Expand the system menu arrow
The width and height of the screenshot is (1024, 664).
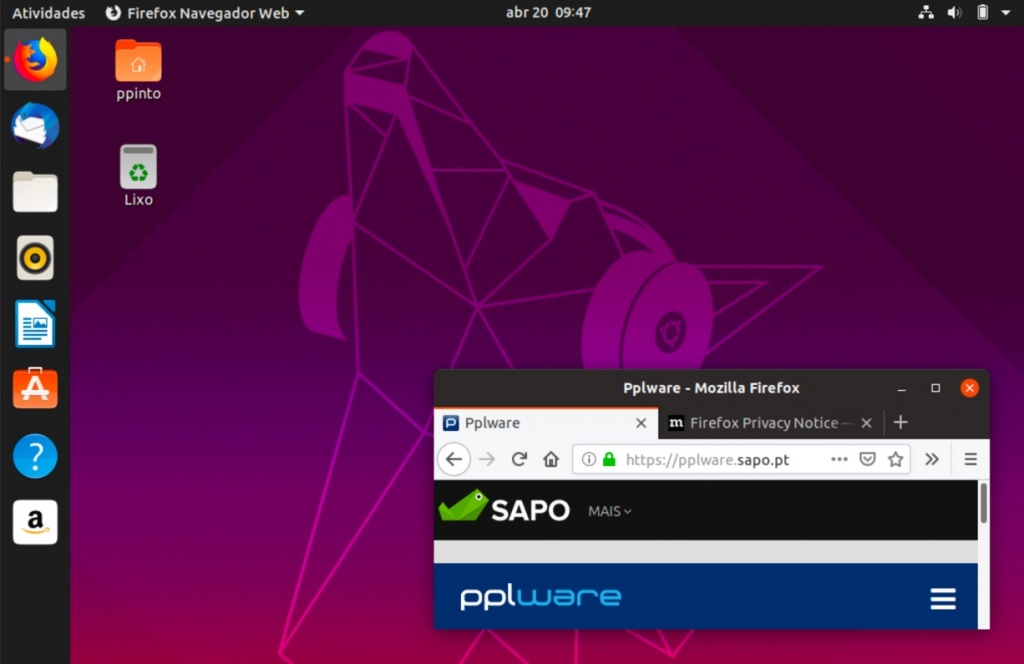click(x=1006, y=12)
